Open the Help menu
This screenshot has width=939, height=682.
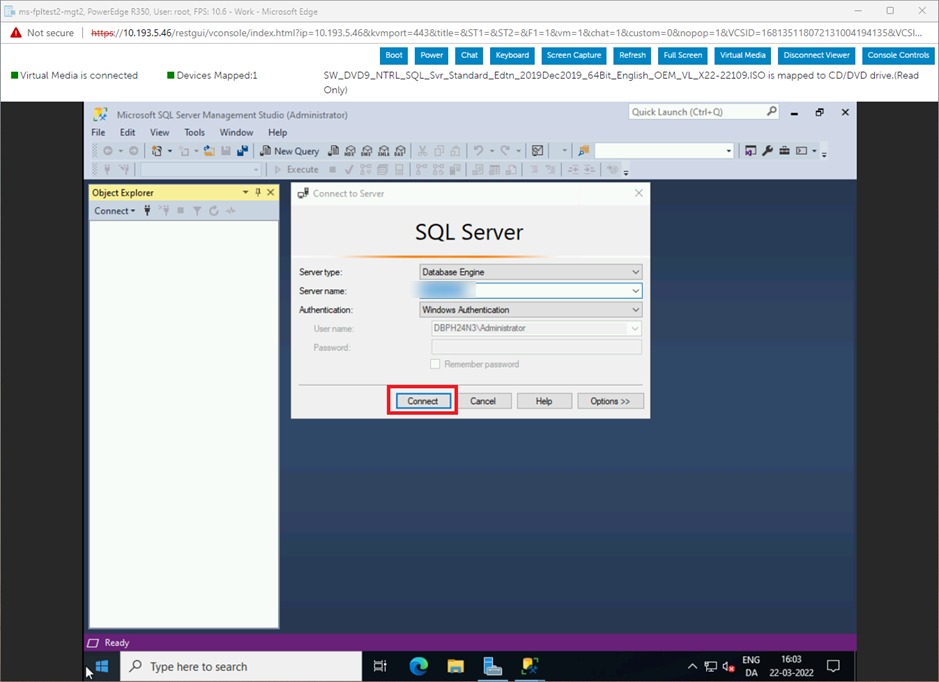277,132
